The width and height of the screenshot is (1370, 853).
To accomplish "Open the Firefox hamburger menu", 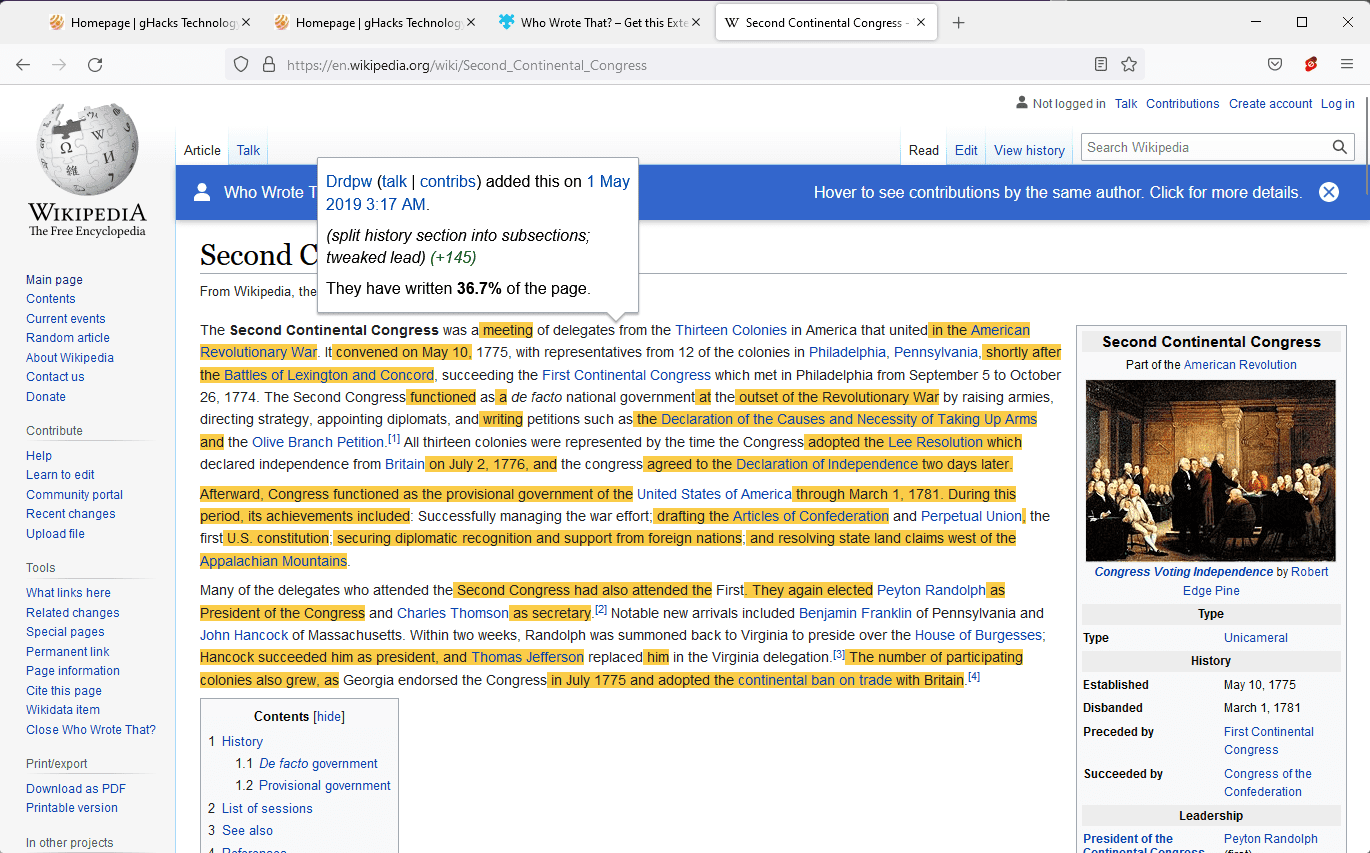I will coord(1346,63).
